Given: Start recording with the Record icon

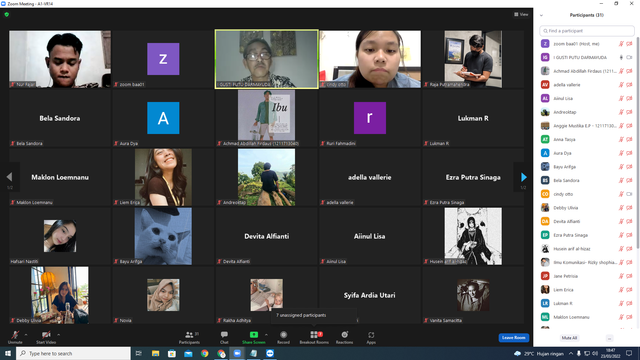Looking at the screenshot, I should pyautogui.click(x=283, y=335).
